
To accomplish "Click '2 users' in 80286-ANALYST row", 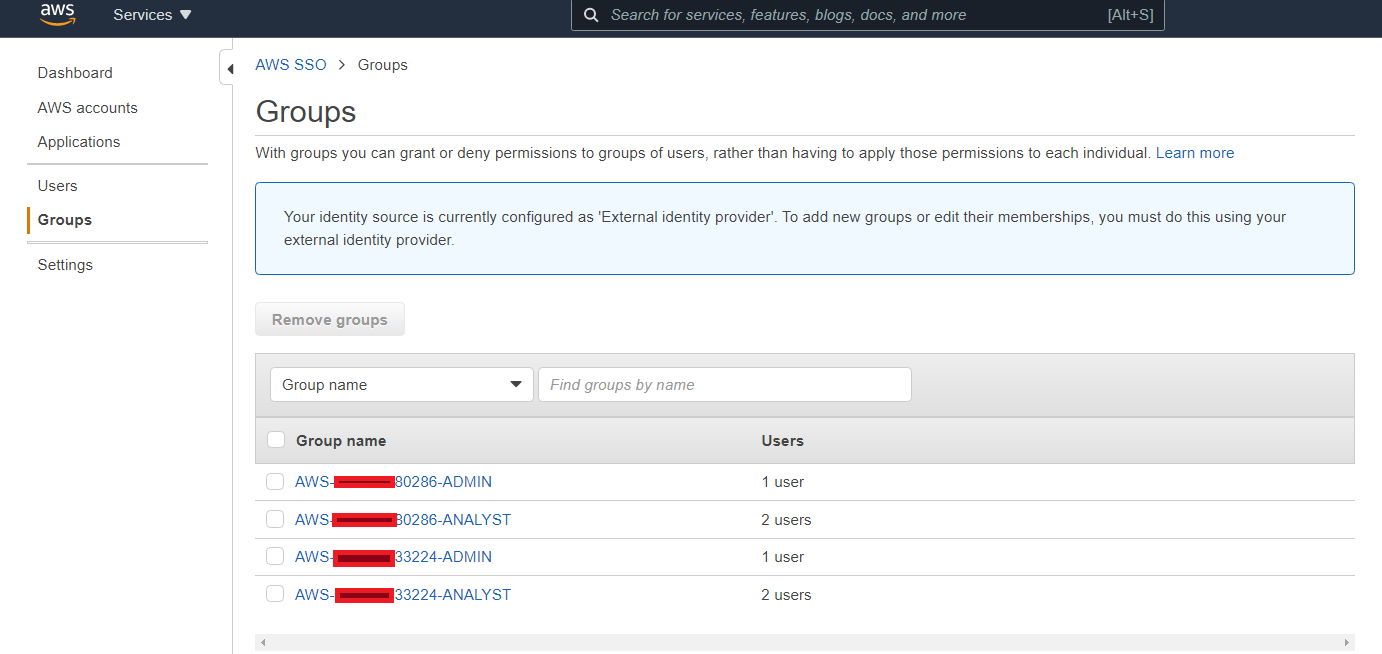I will 786,520.
